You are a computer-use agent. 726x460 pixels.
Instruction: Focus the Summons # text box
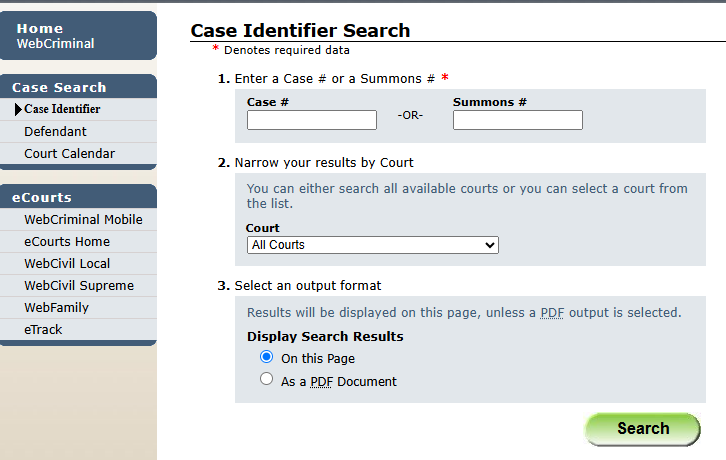tap(518, 120)
